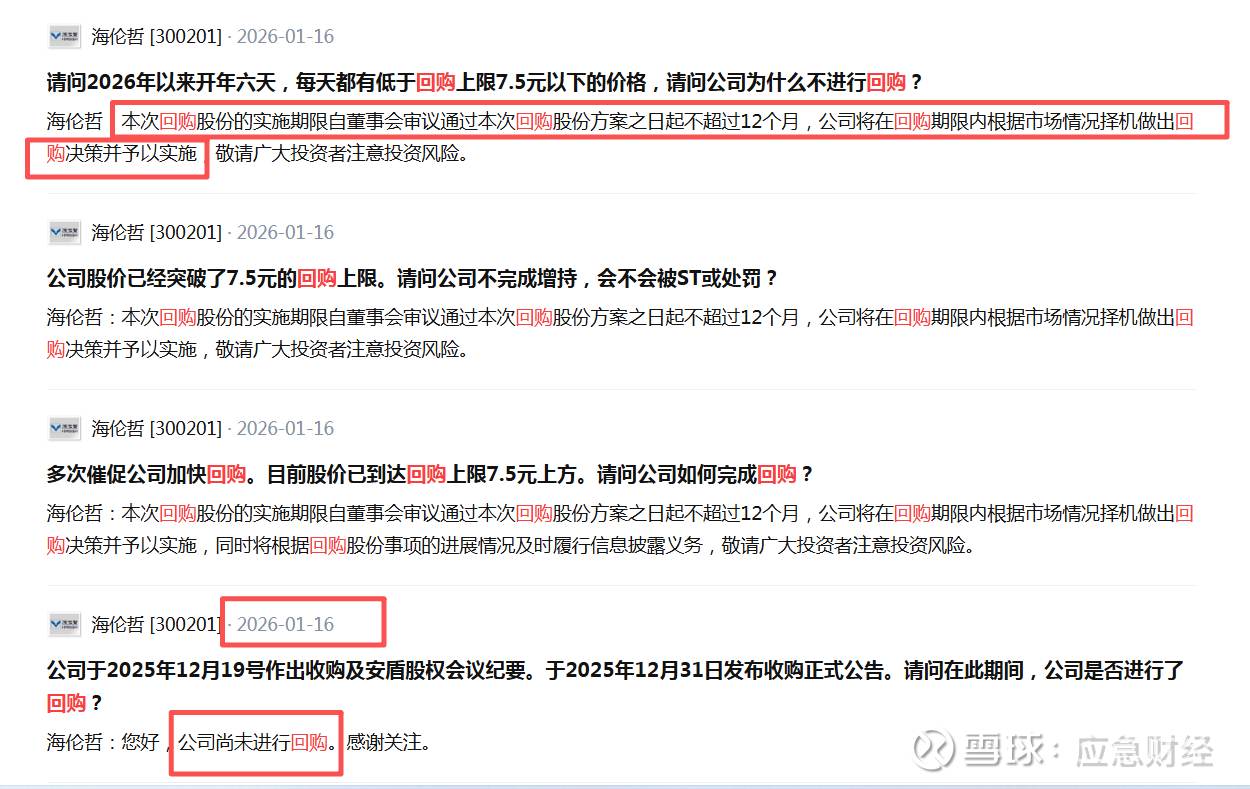Click the 海伦哲 logo above the 被ST或处罚 question
Image resolution: width=1250 pixels, height=789 pixels.
click(x=65, y=233)
